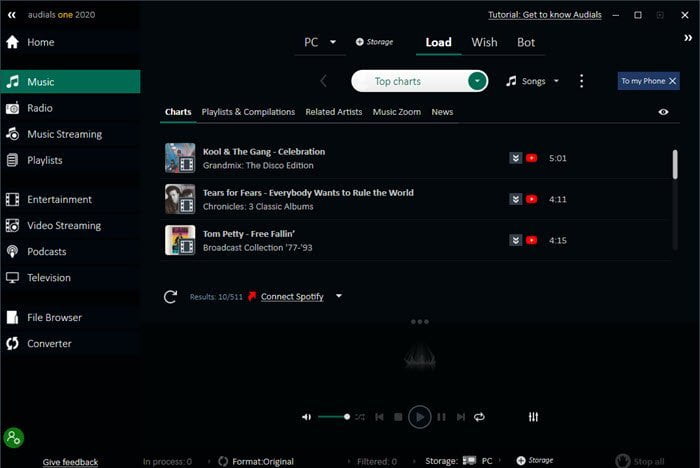Open YouTube source for Free Fallin'

(x=531, y=240)
